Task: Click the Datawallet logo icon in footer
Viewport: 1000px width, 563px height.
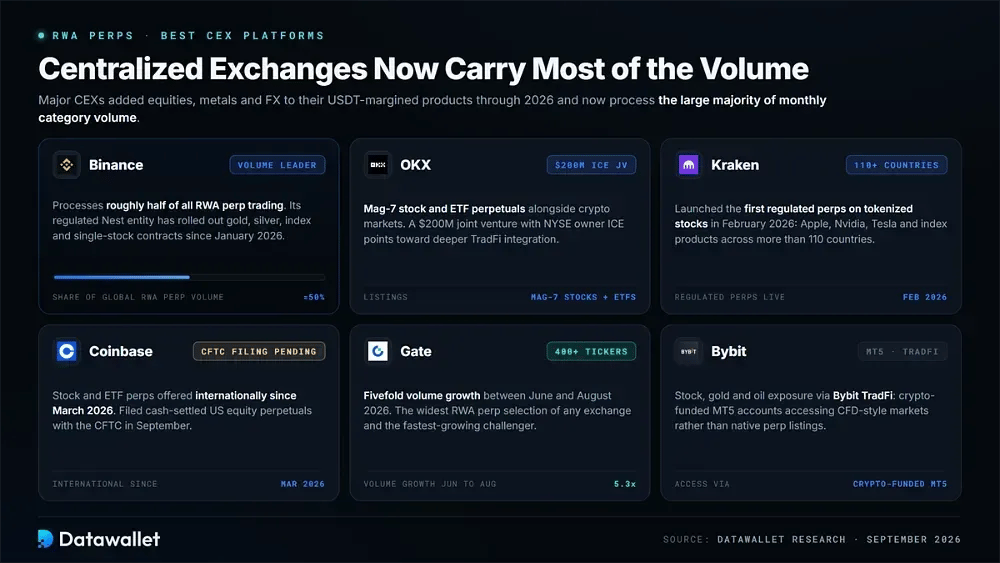Action: pyautogui.click(x=45, y=539)
